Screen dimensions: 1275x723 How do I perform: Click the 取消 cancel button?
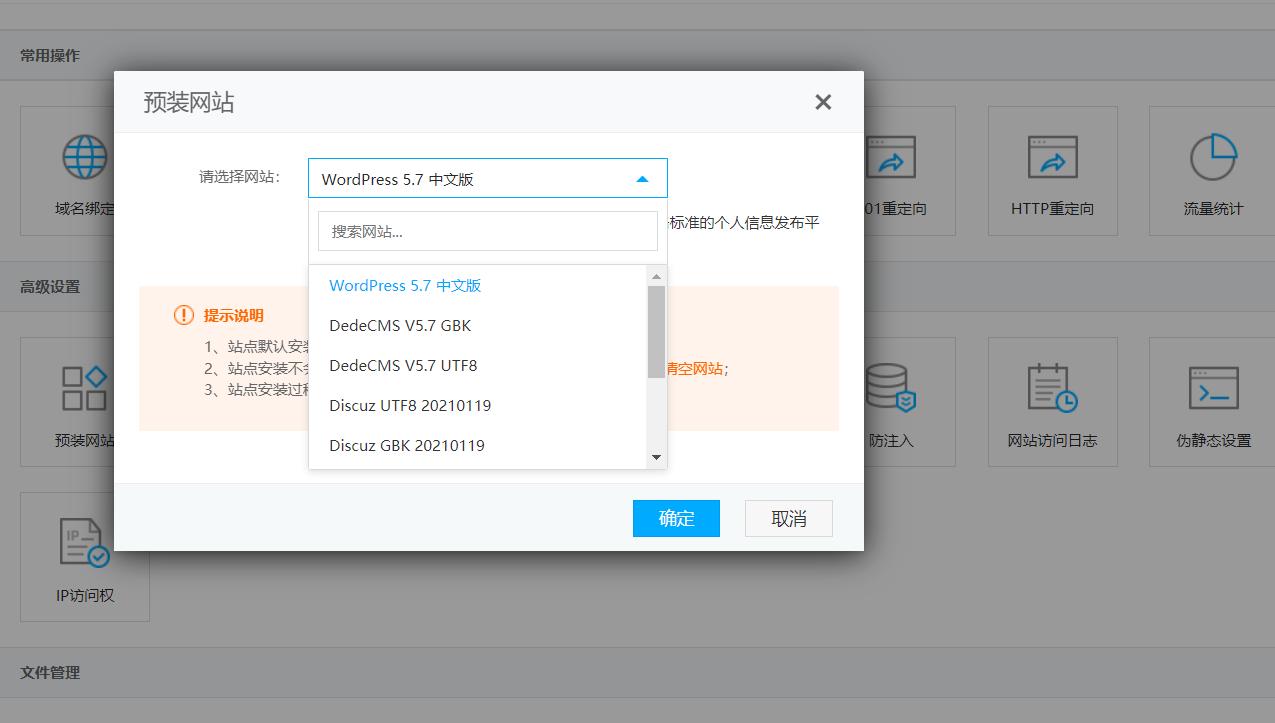tap(788, 518)
